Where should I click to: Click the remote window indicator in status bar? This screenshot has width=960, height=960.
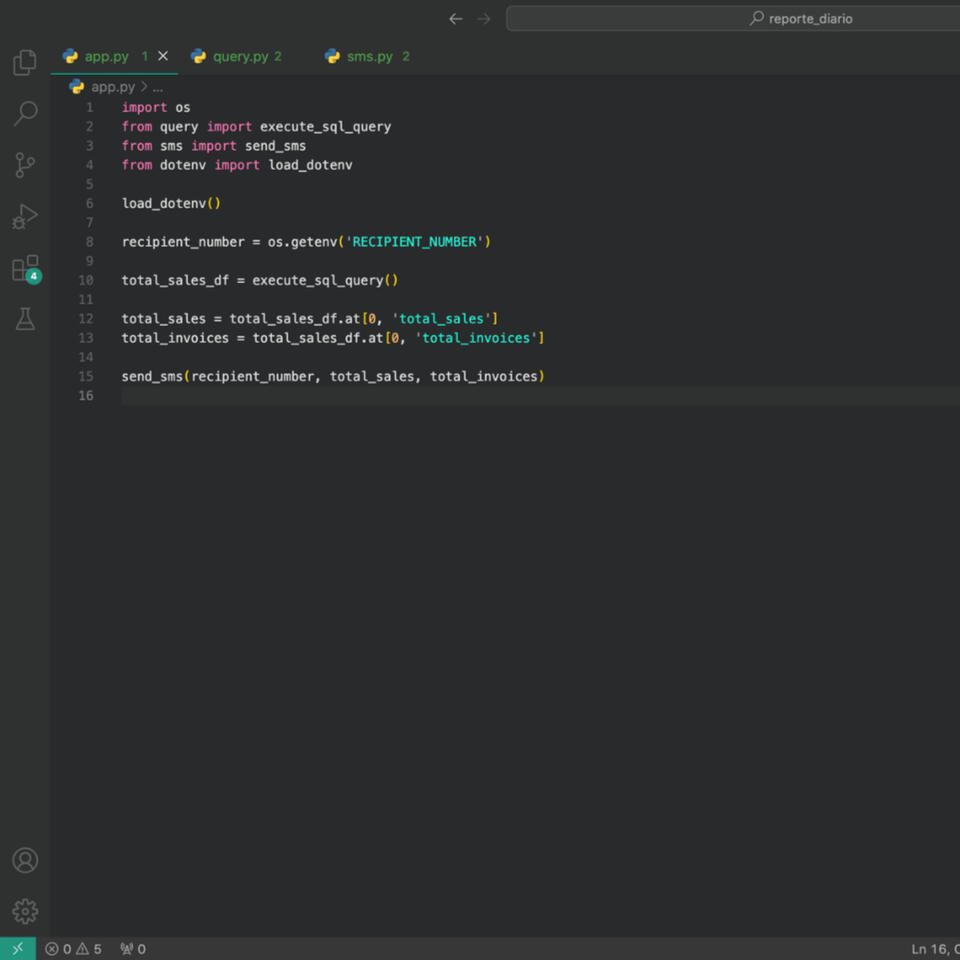click(x=17, y=949)
